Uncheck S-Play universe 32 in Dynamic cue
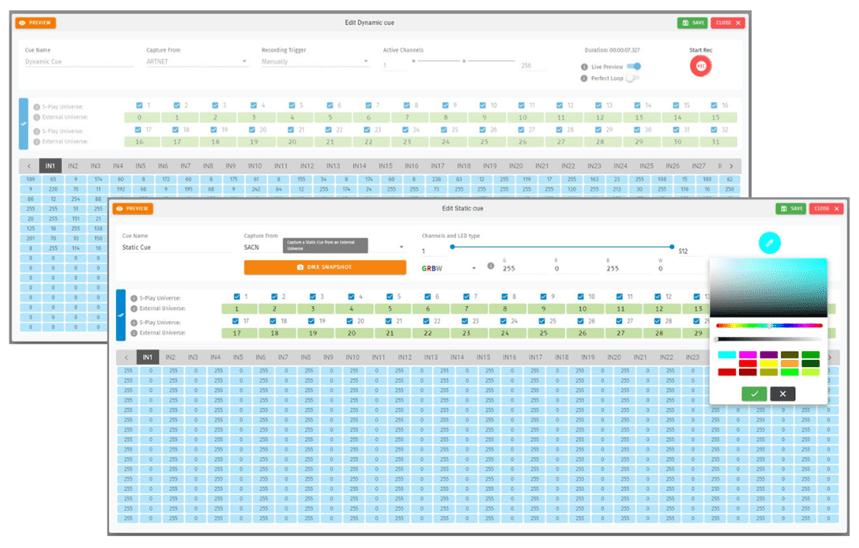Screen dimensions: 859x548 pyautogui.click(x=714, y=130)
